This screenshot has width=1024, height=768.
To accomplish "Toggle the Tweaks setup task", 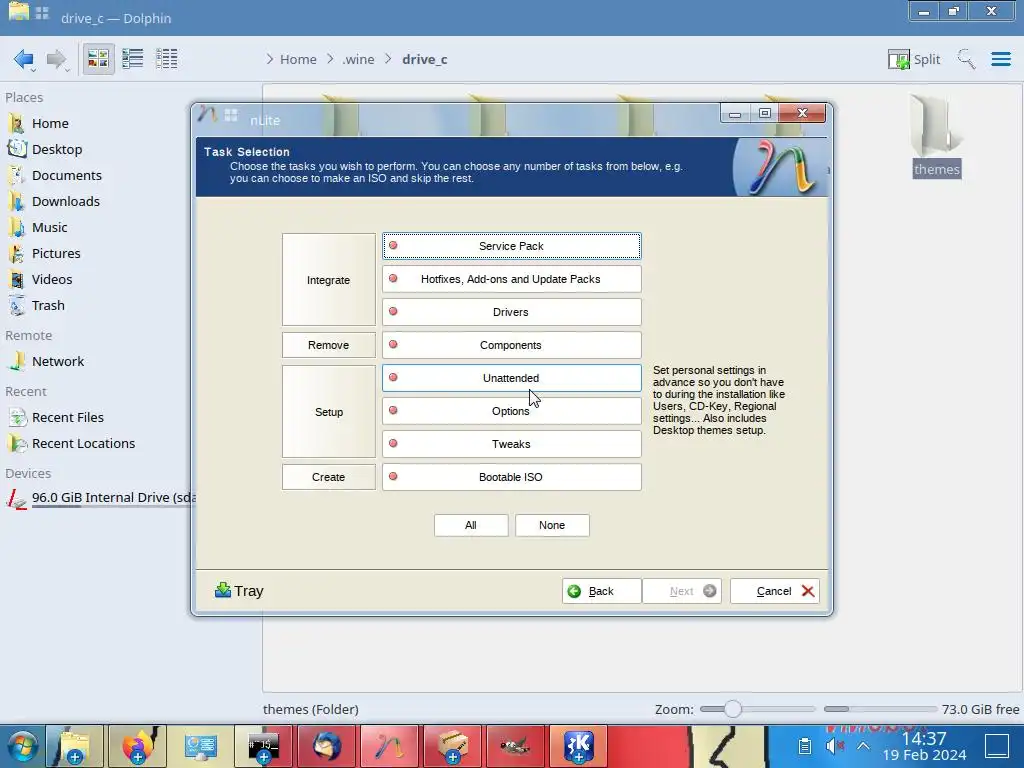I will pos(511,444).
